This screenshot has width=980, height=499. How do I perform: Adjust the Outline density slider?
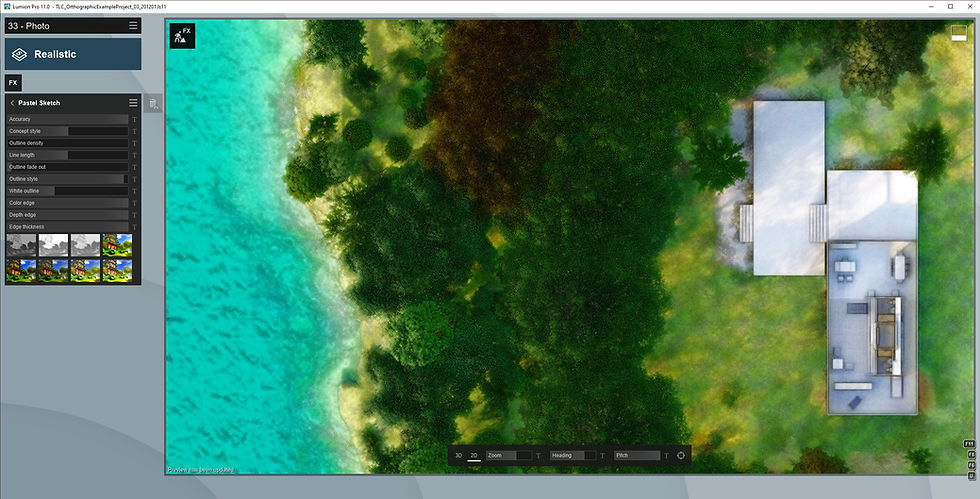68,143
